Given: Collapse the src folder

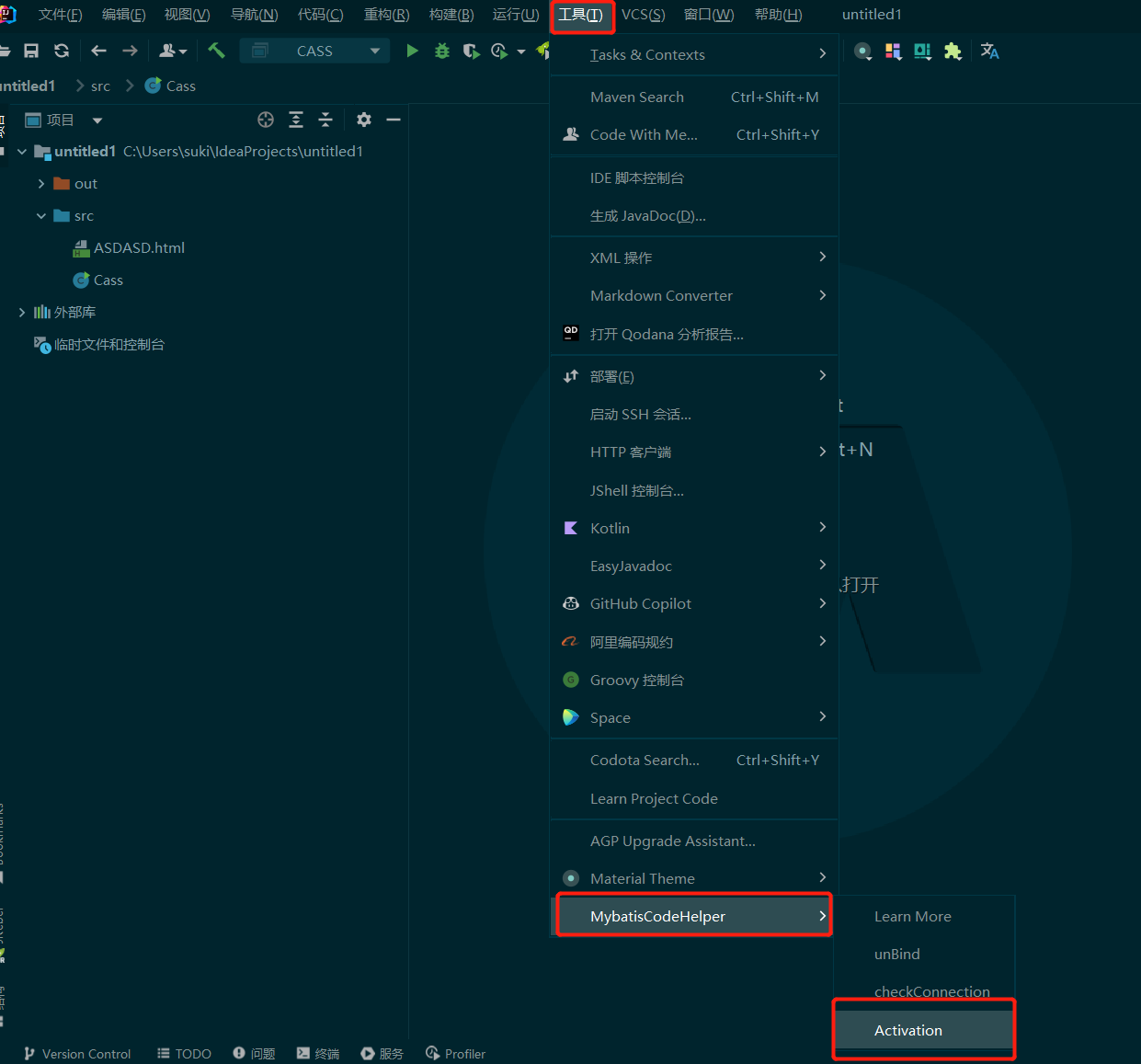Looking at the screenshot, I should pyautogui.click(x=41, y=216).
